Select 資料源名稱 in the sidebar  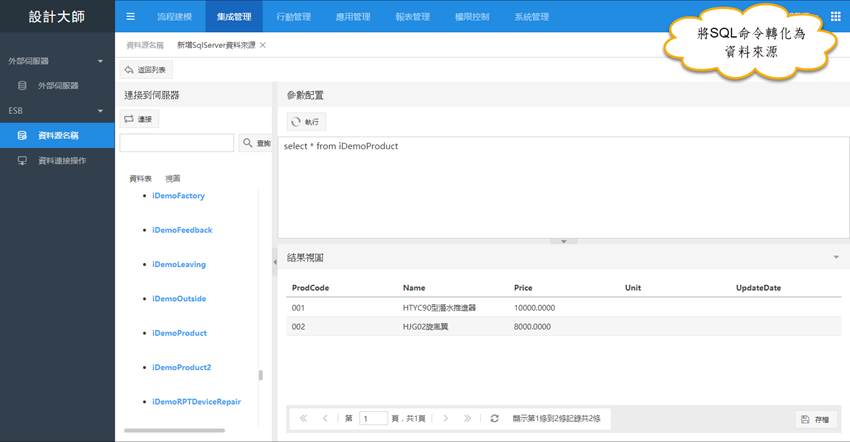click(x=57, y=136)
